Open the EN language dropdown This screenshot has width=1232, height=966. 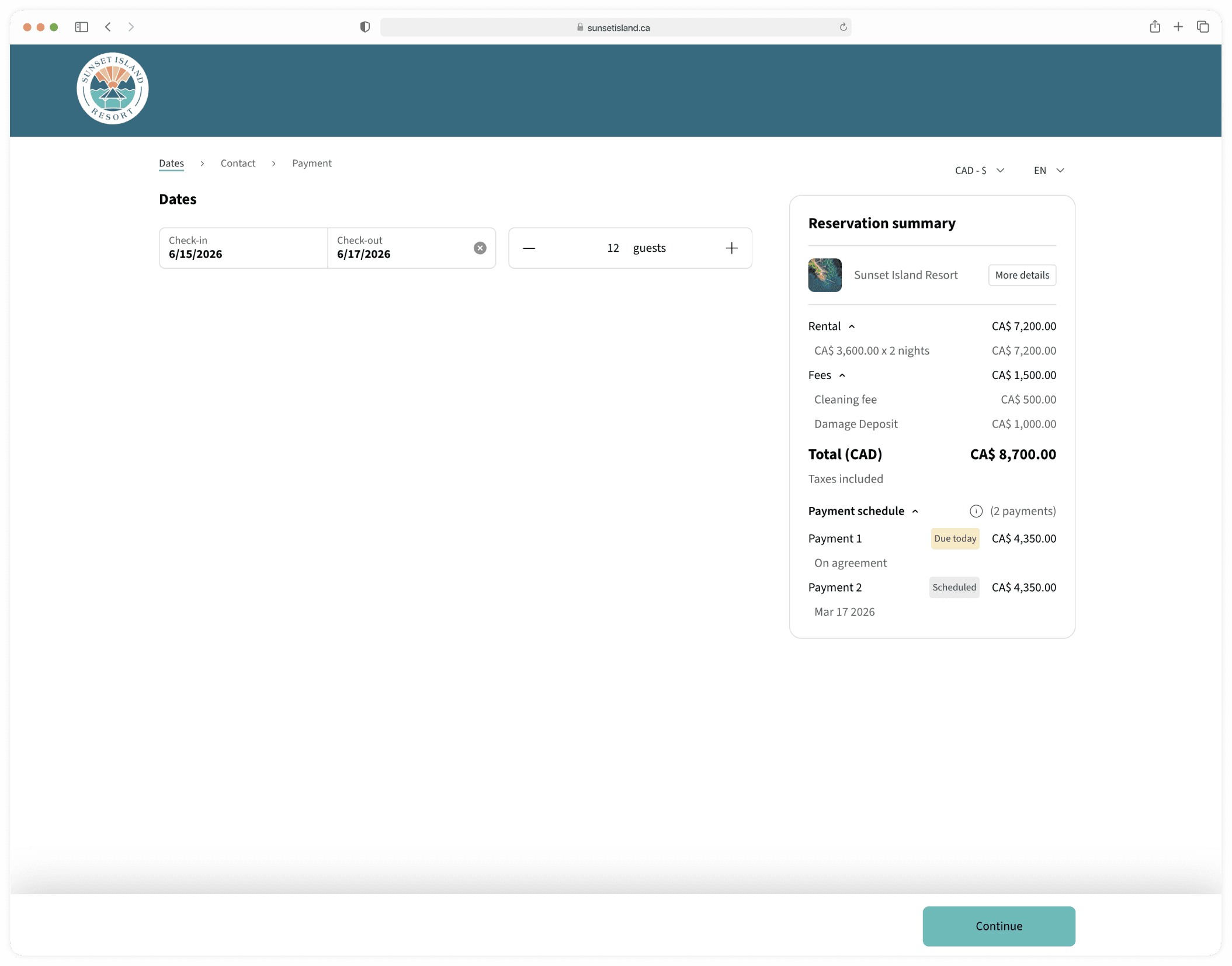click(1049, 171)
